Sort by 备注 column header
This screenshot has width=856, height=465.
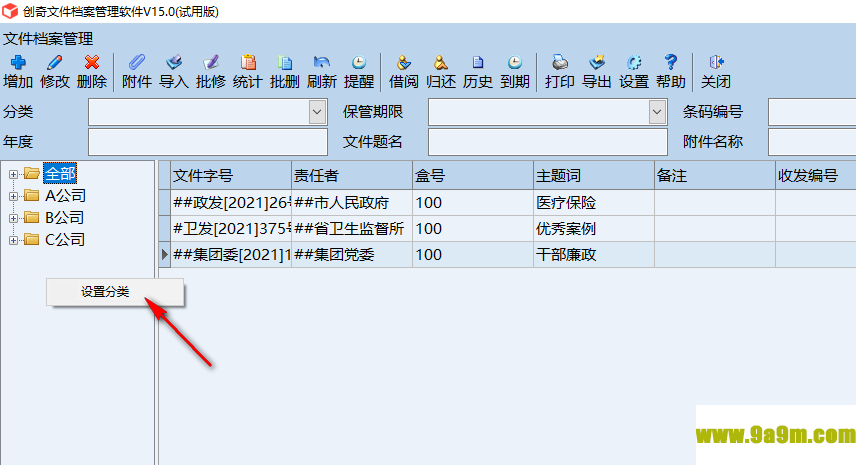coord(715,175)
